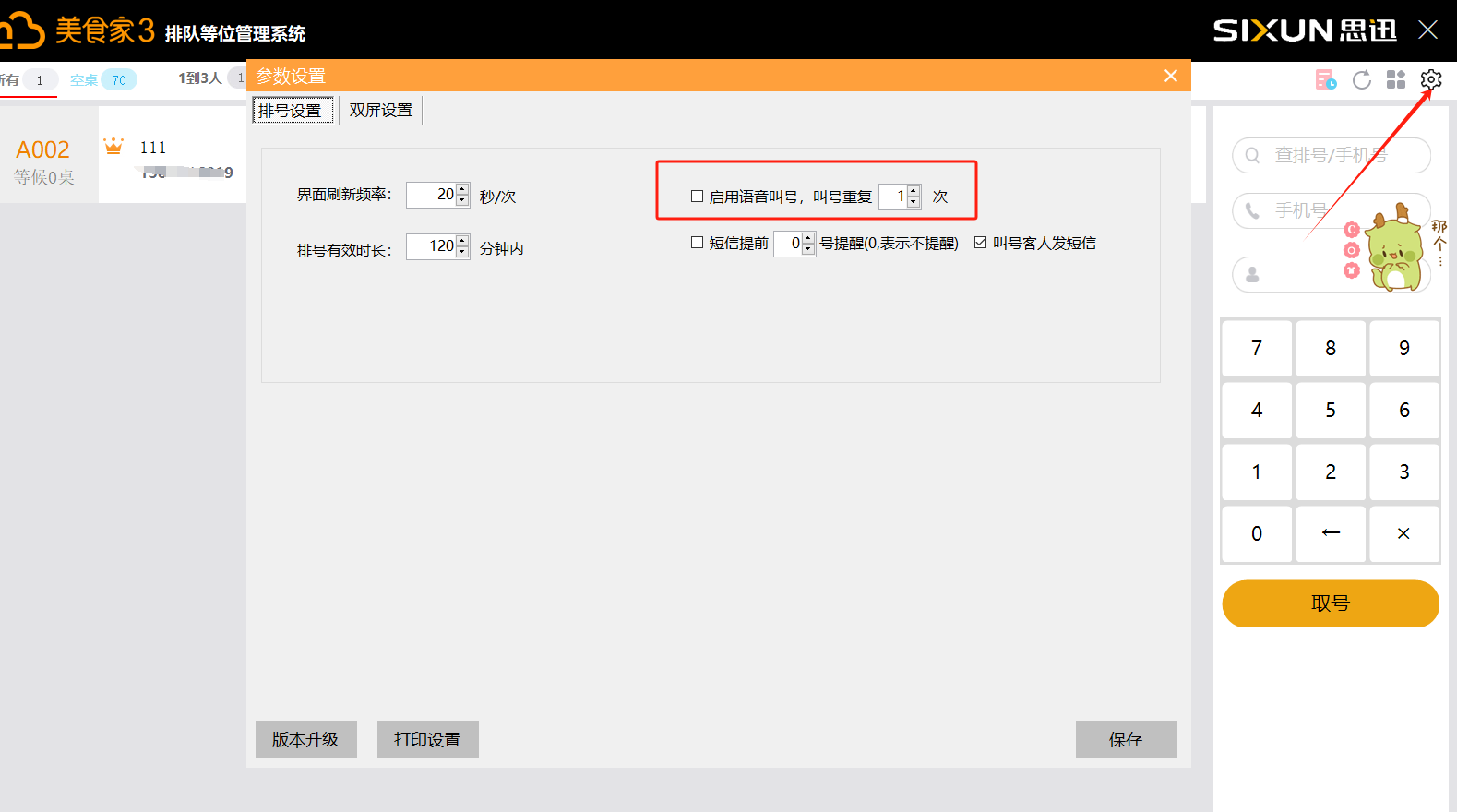Open the pink queue history icon
The image size is (1457, 812).
[x=1326, y=80]
